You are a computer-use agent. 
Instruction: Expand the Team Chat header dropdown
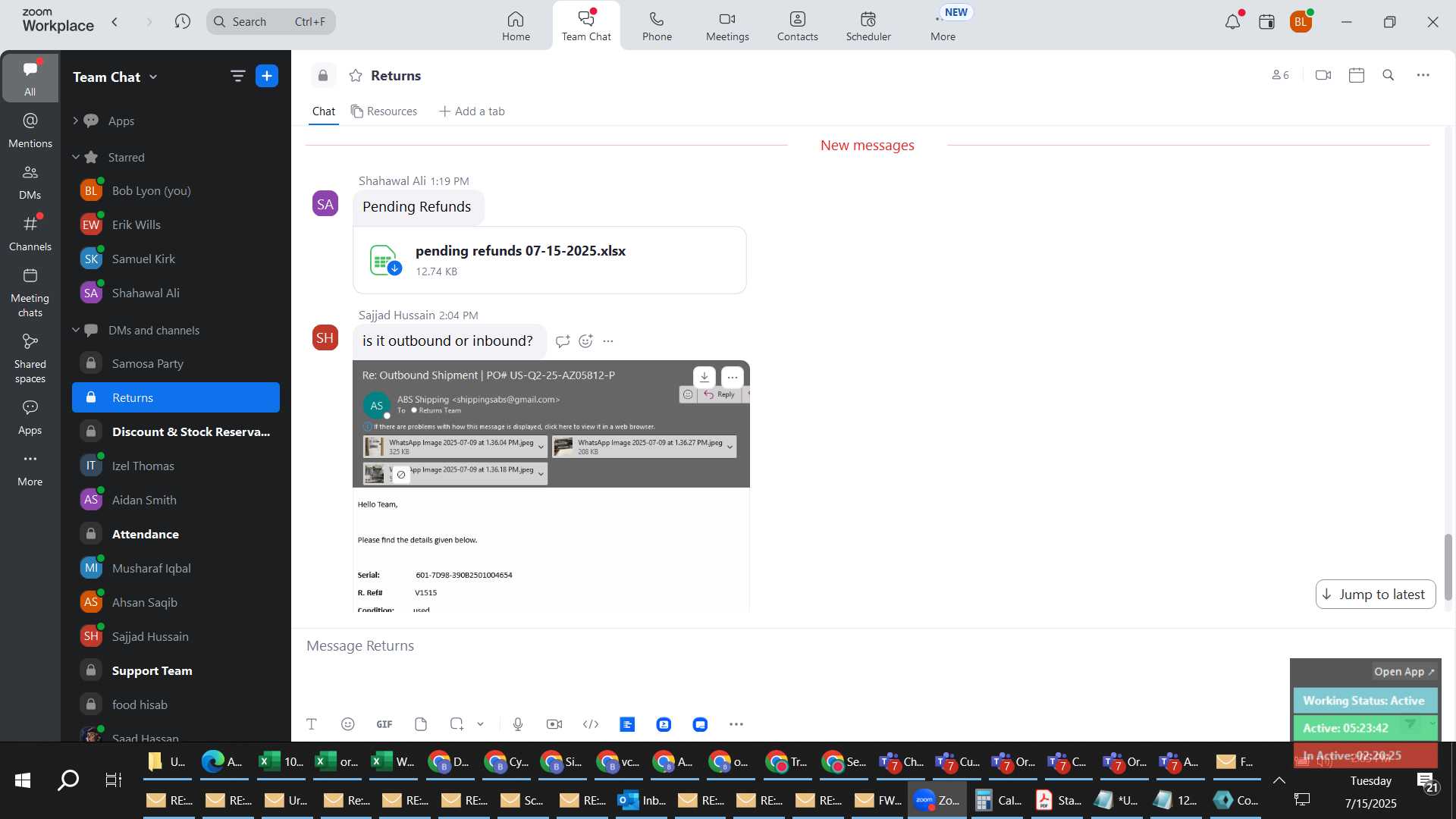coord(153,77)
